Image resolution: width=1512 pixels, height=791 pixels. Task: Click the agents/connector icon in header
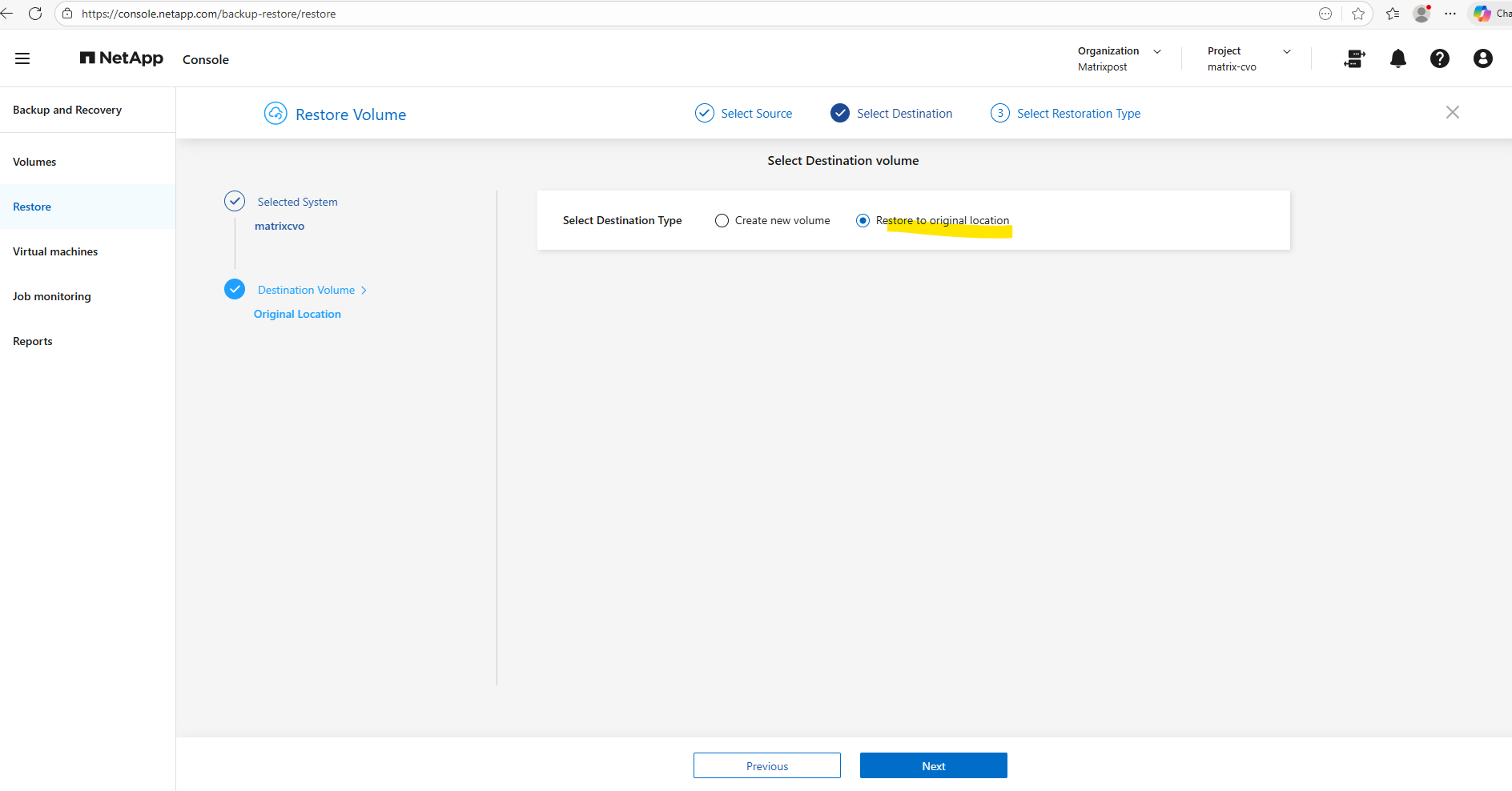[x=1354, y=58]
